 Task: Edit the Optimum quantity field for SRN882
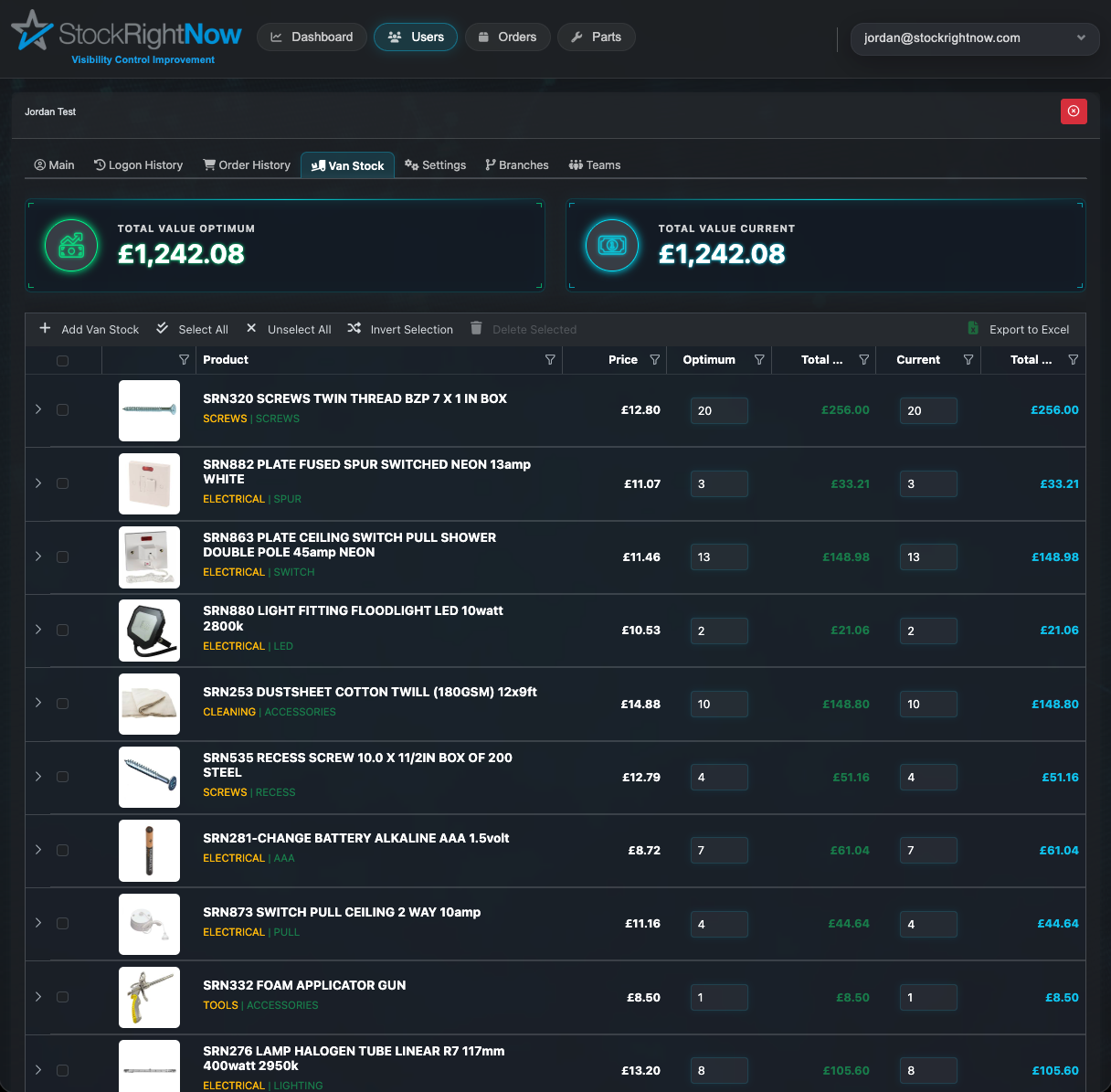pos(719,483)
